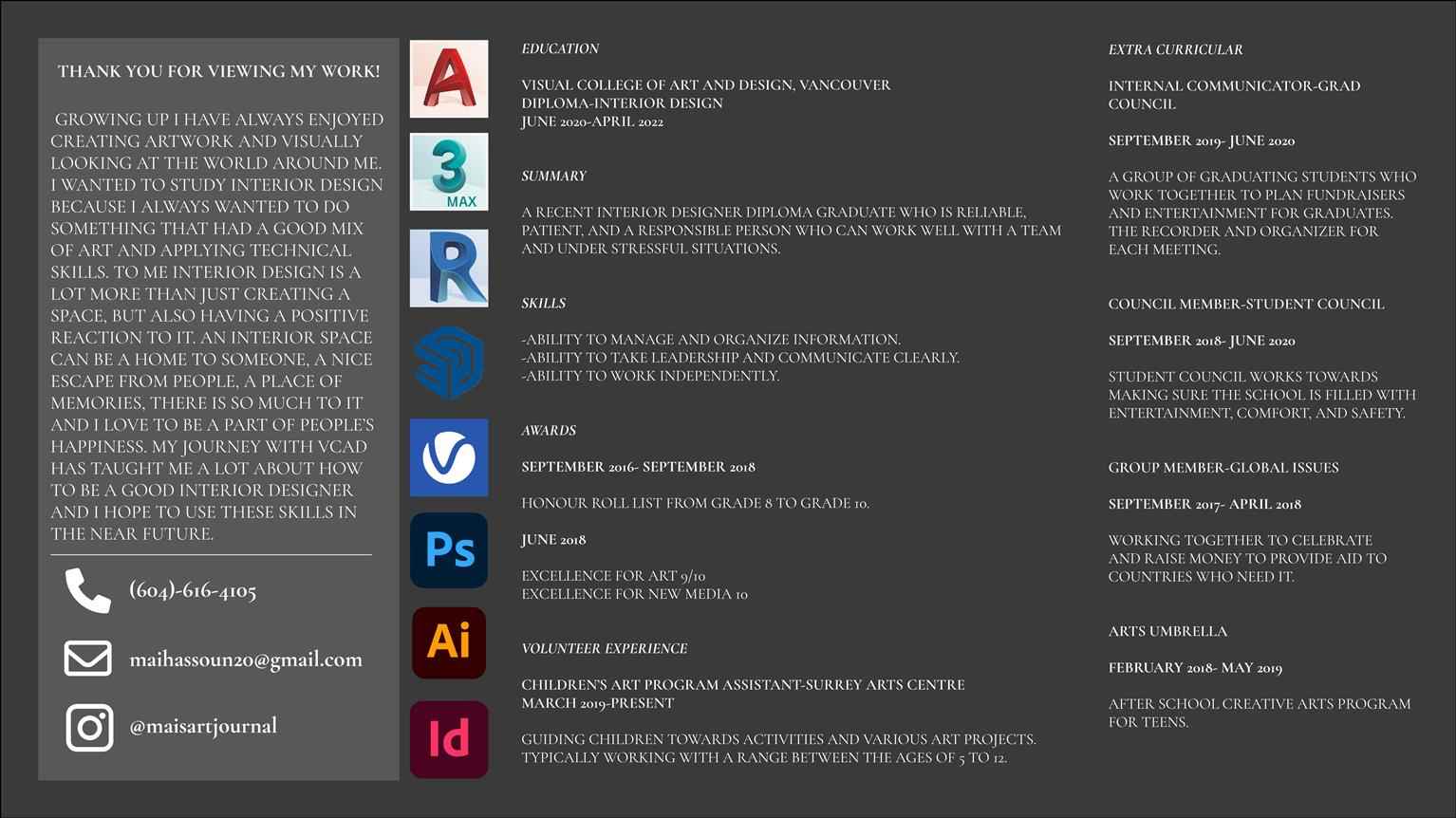The width and height of the screenshot is (1456, 818).
Task: Click 'MARCH 2019-PRESENT' date
Action: click(597, 703)
